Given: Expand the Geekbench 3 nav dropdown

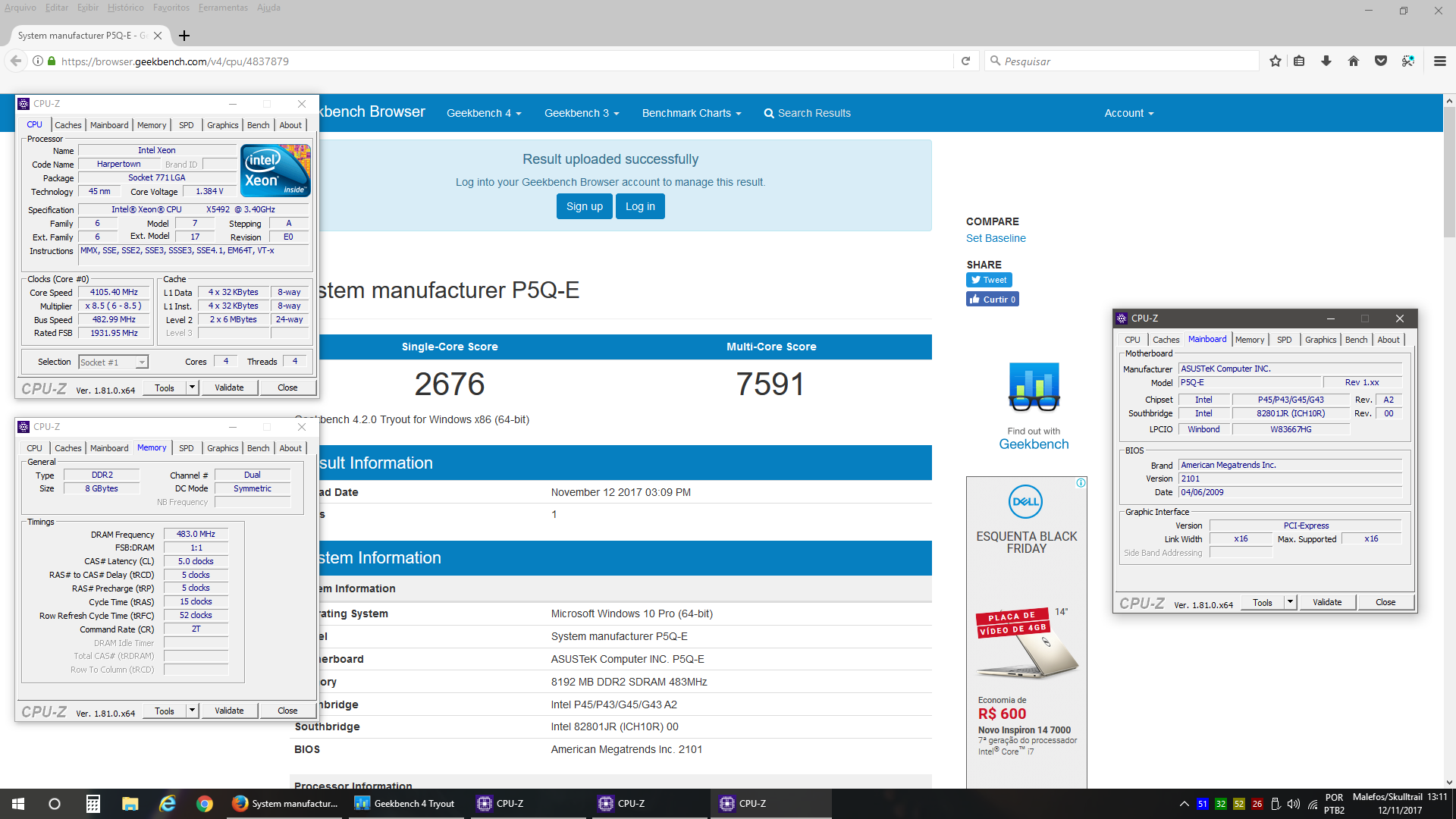Looking at the screenshot, I should click(582, 113).
